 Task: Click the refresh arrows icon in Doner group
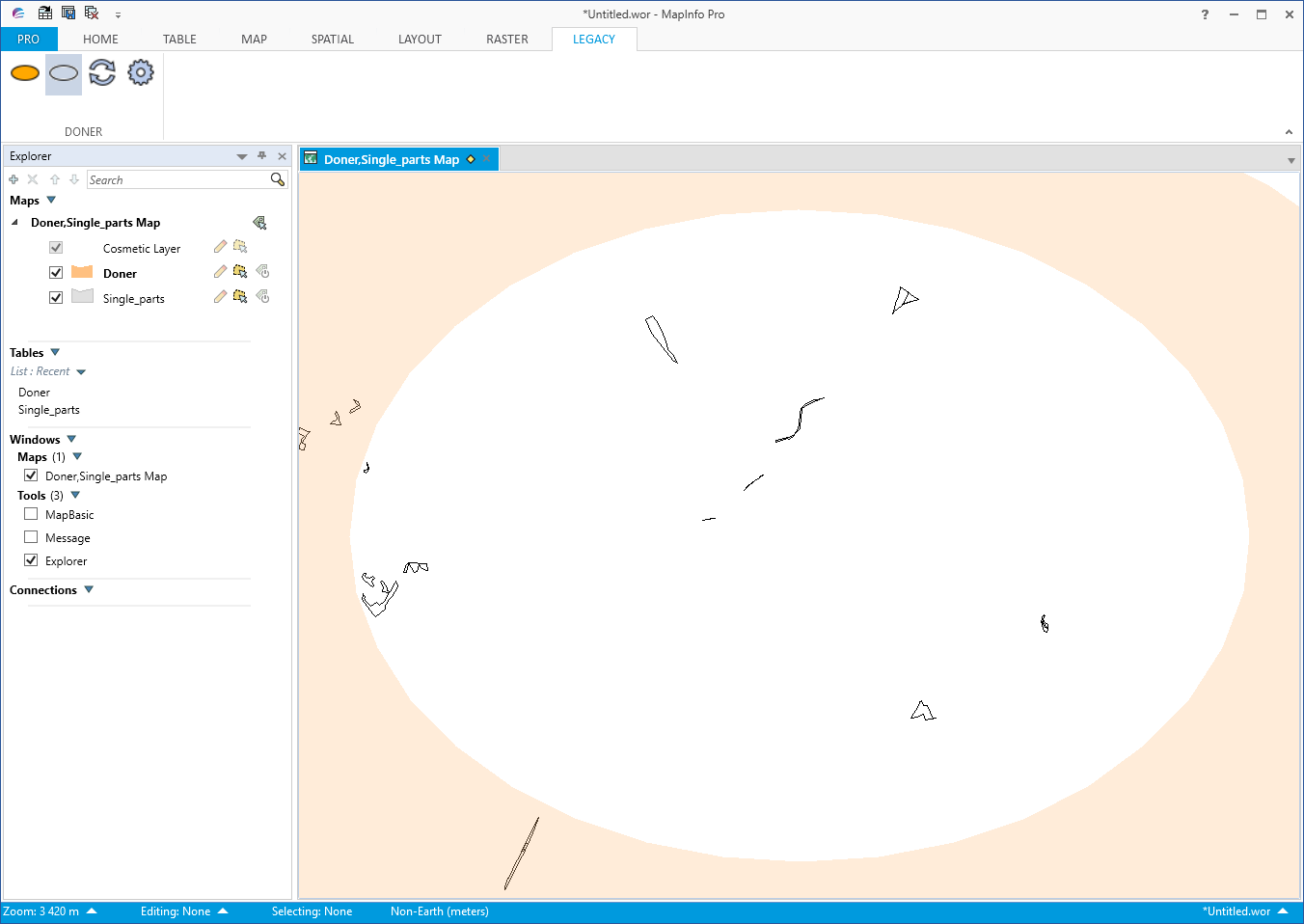coord(102,73)
